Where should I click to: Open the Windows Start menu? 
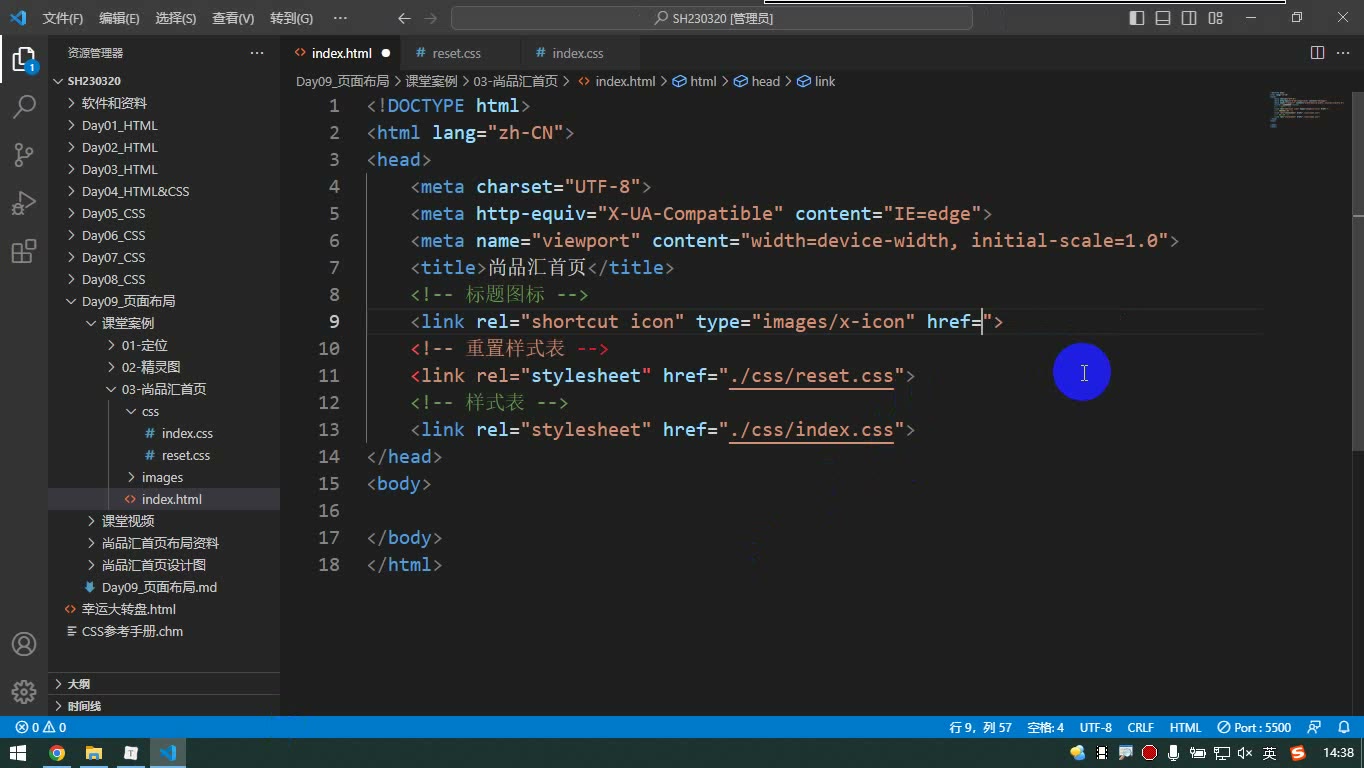(x=19, y=753)
